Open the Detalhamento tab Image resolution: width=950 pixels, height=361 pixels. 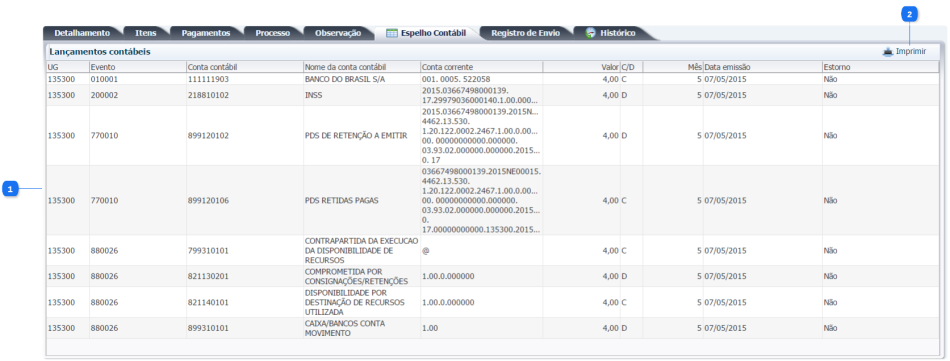[x=82, y=33]
